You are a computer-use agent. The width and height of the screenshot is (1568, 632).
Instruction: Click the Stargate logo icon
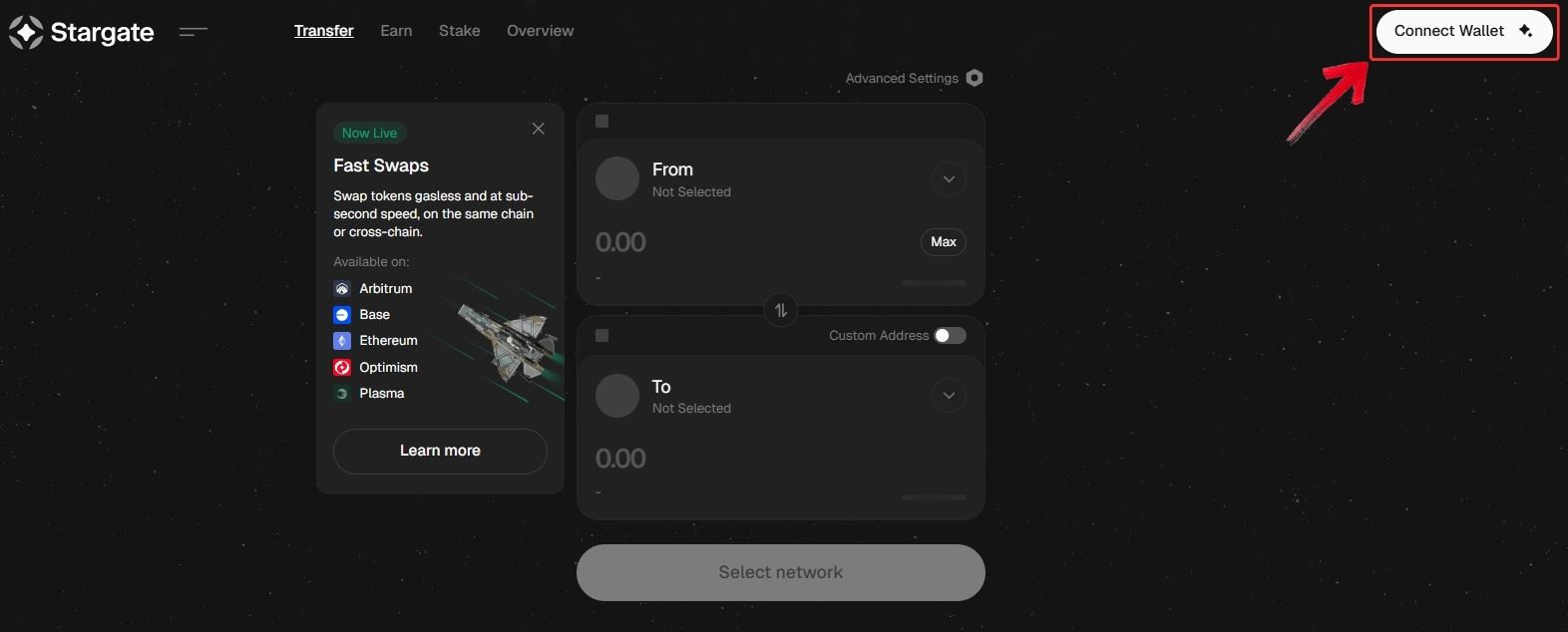coord(26,32)
